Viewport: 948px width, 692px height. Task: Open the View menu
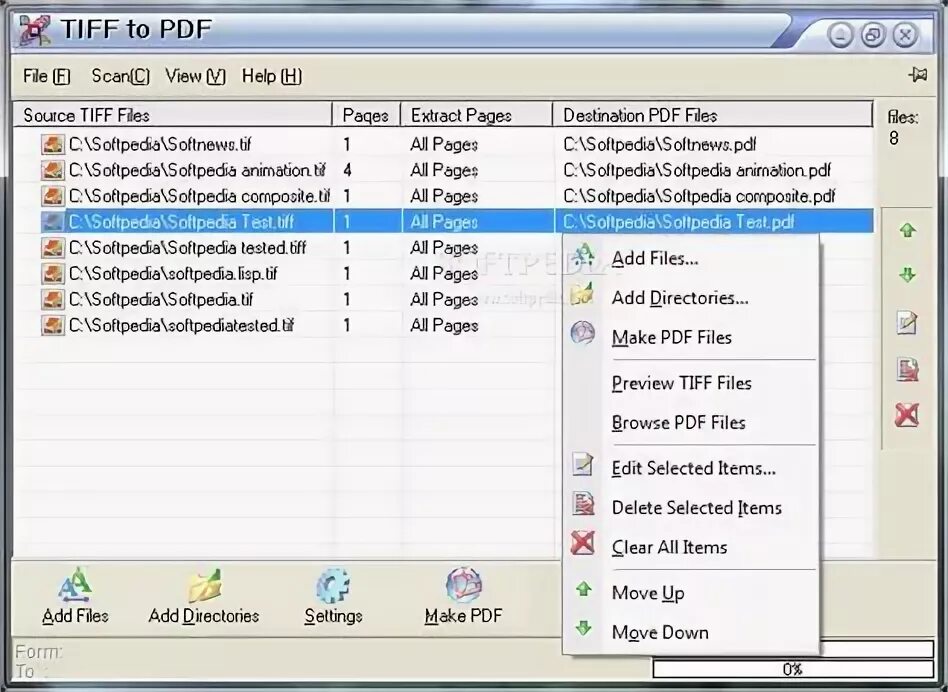tap(195, 76)
